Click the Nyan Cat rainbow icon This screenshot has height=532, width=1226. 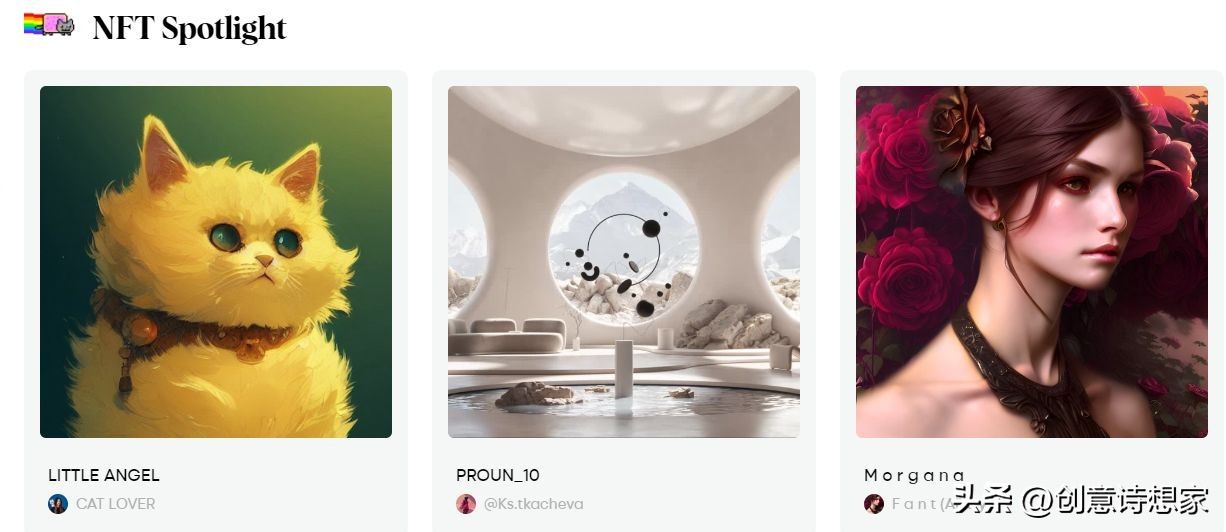coord(49,24)
